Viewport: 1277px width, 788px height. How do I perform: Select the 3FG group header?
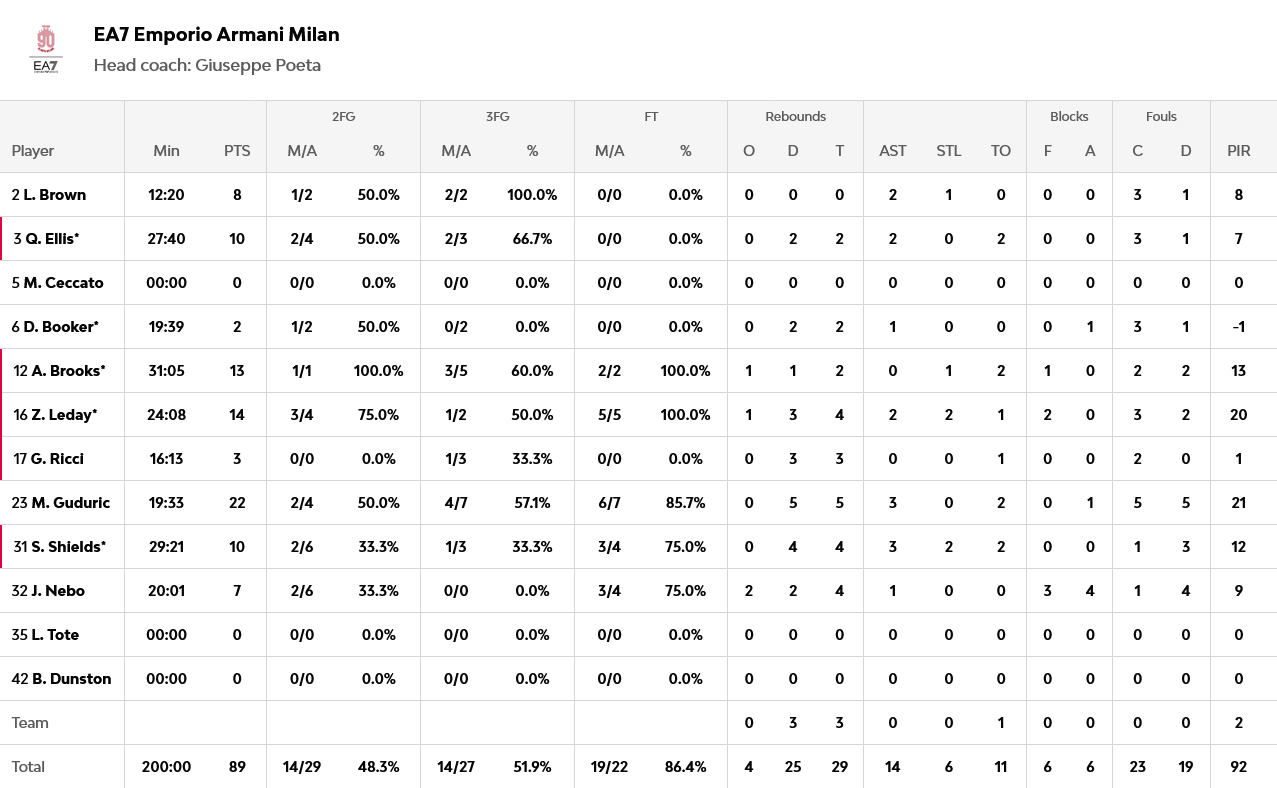click(497, 117)
